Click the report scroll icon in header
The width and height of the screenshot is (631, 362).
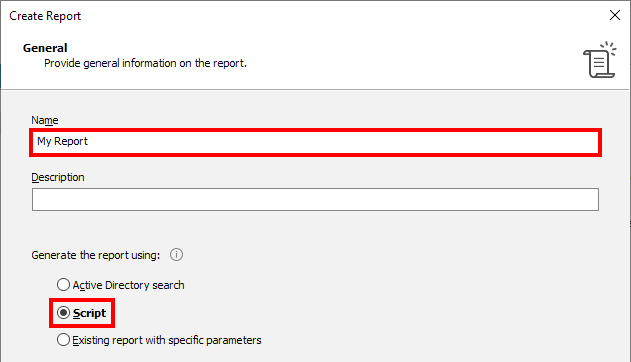[x=599, y=60]
